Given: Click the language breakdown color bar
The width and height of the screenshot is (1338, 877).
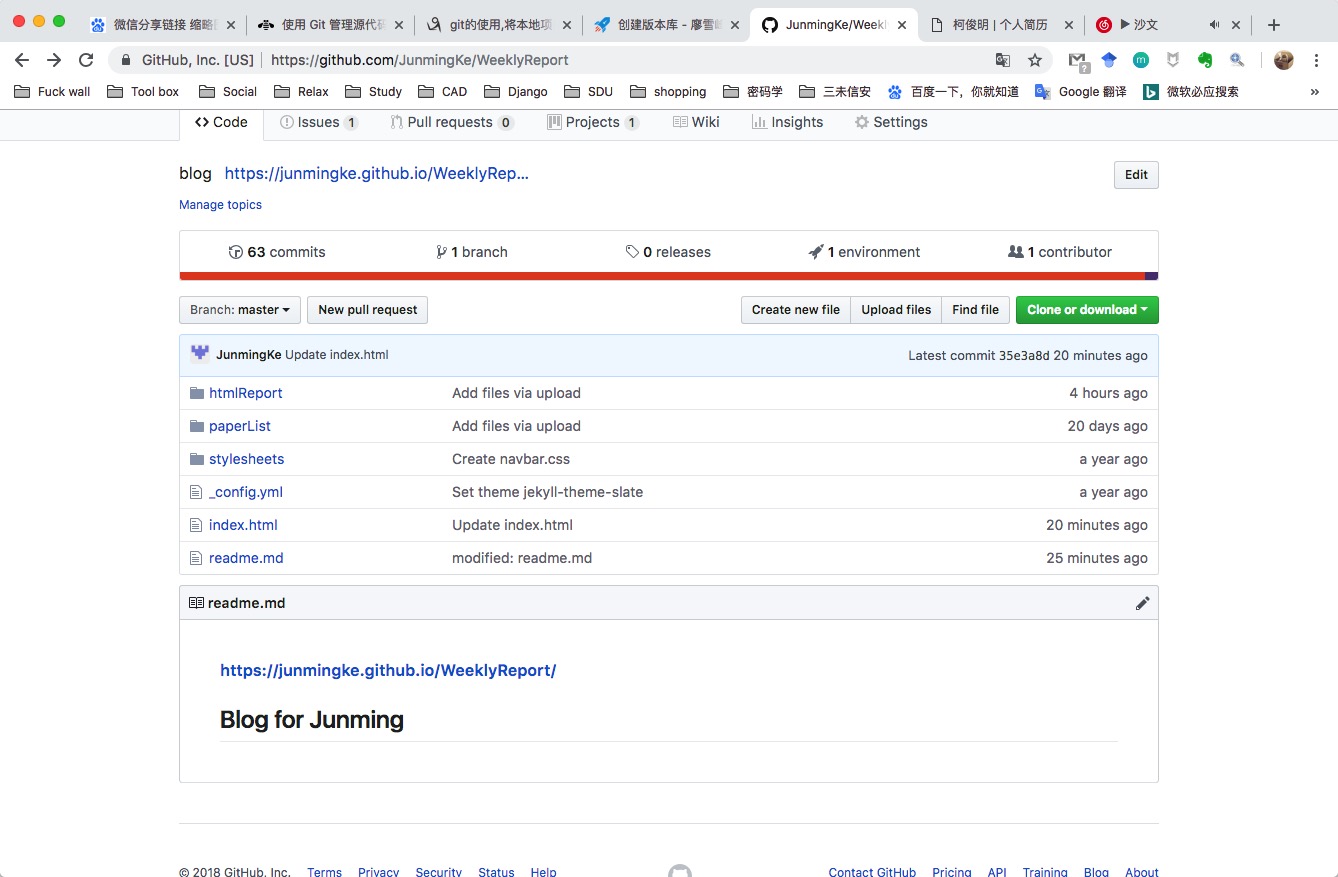Looking at the screenshot, I should pyautogui.click(x=669, y=276).
